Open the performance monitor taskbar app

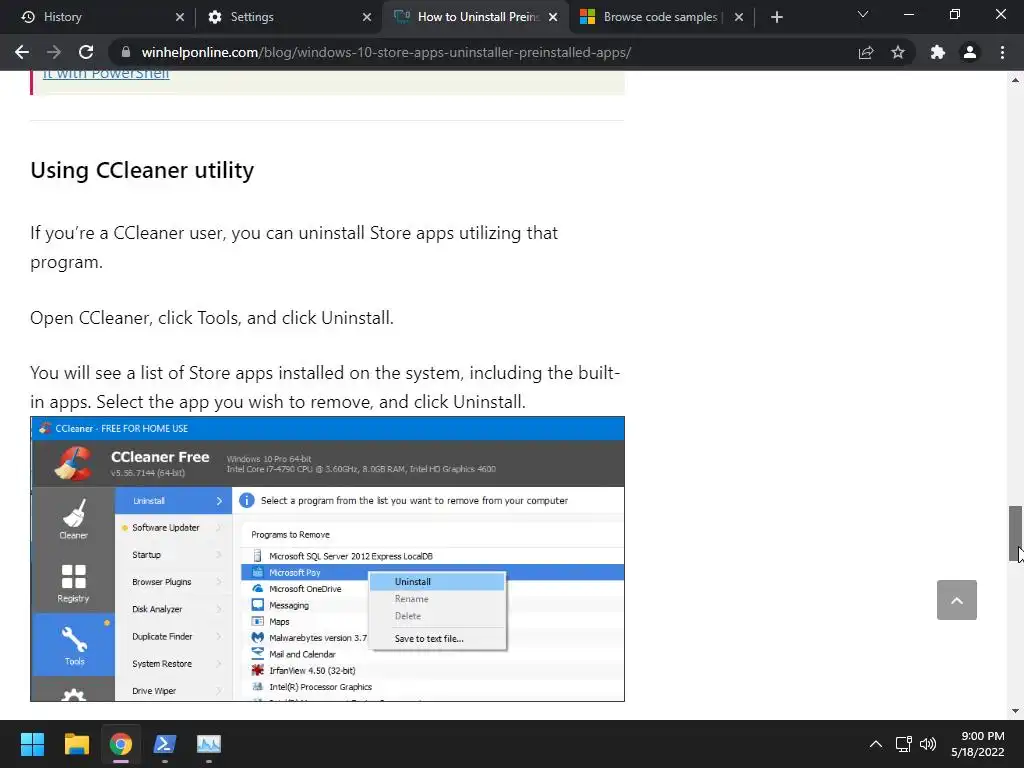[x=209, y=744]
